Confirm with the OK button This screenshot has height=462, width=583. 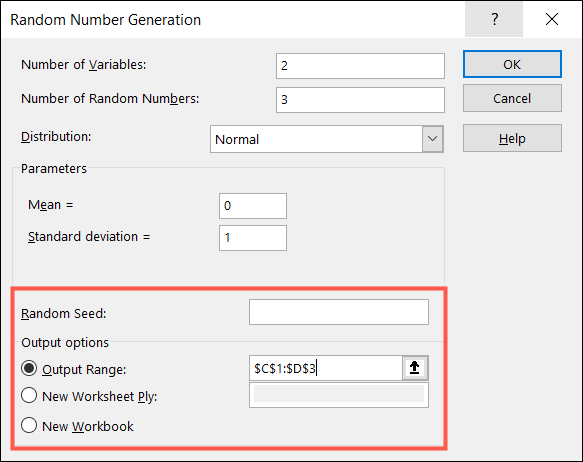(512, 64)
